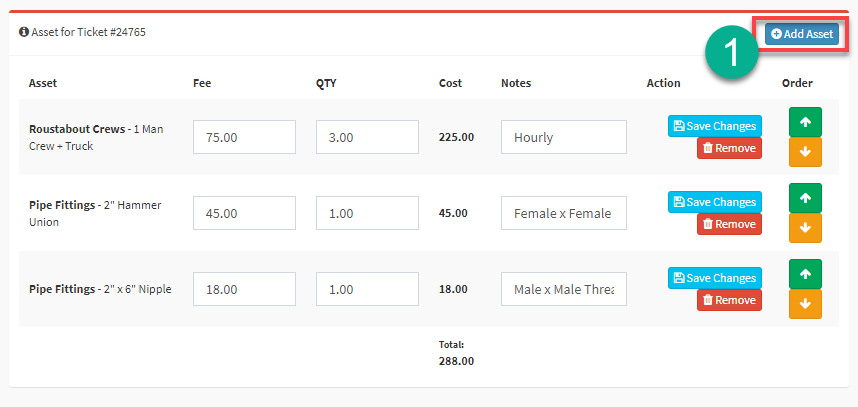Screen dimensions: 858x407
Task: Edit the 3.00 quantity field
Action: (x=367, y=137)
